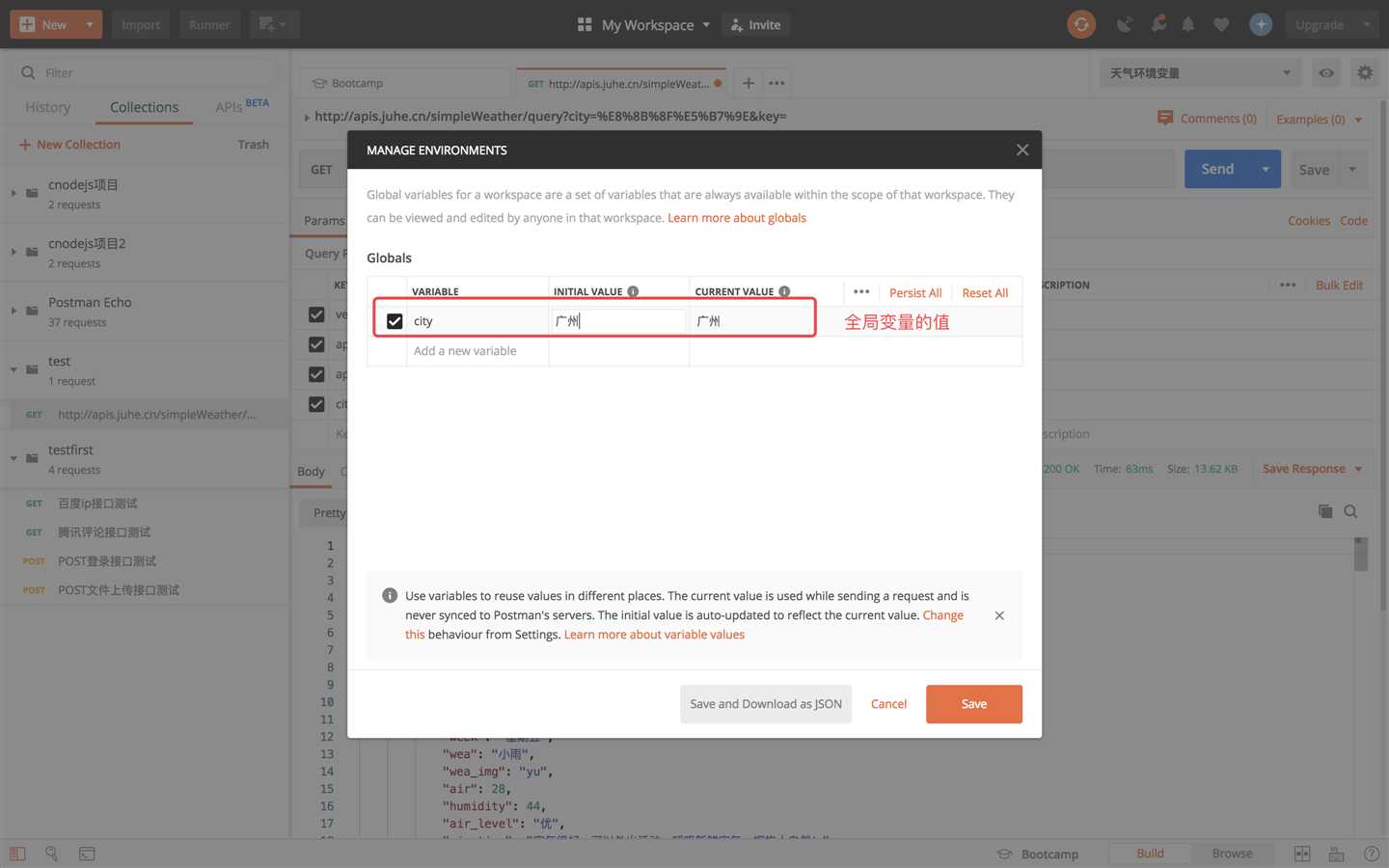Expand the cnodejs项目 collection
Viewport: 1389px width, 868px height.
coord(14,193)
